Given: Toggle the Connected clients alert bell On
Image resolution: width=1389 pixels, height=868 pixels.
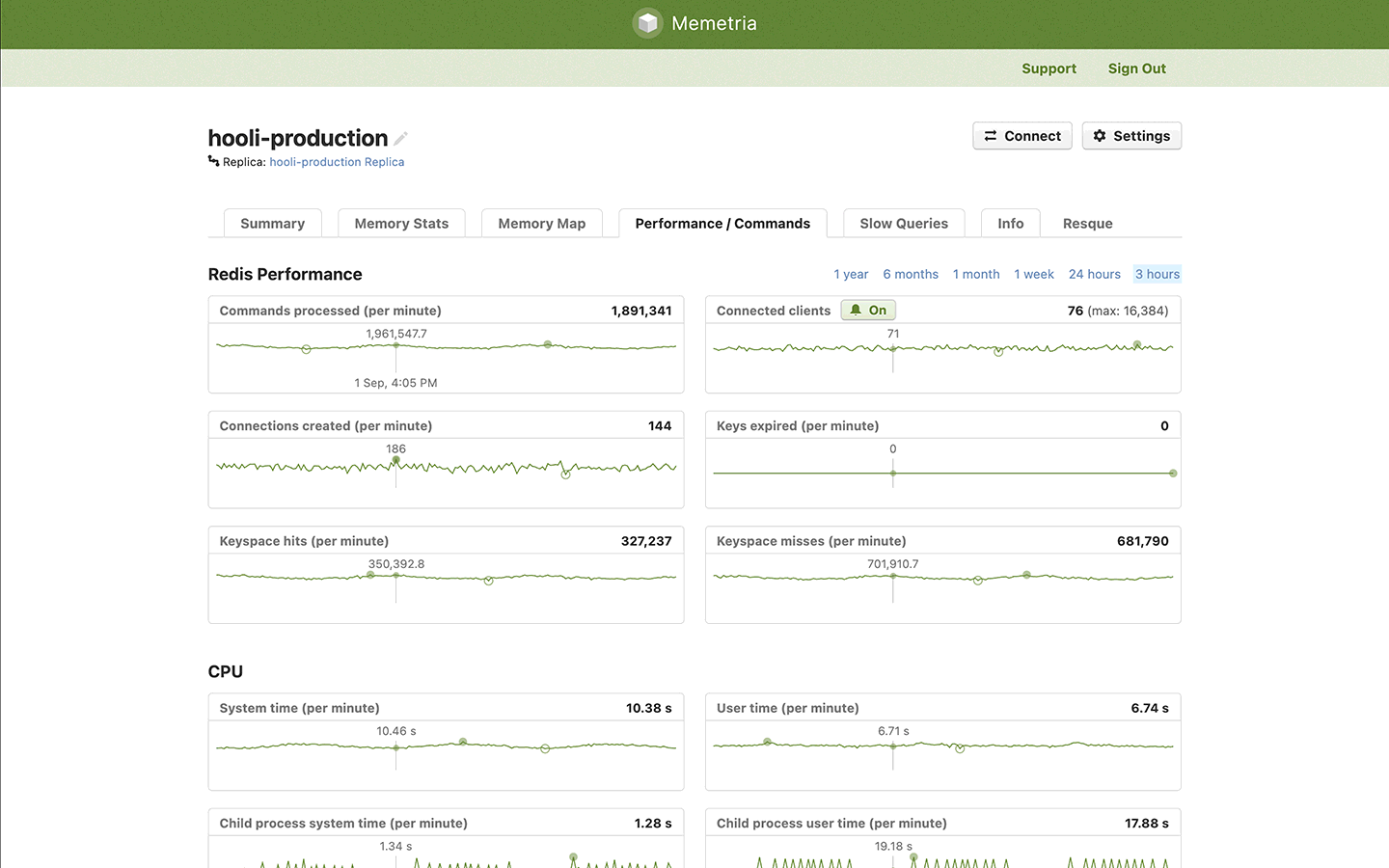Looking at the screenshot, I should 868,311.
